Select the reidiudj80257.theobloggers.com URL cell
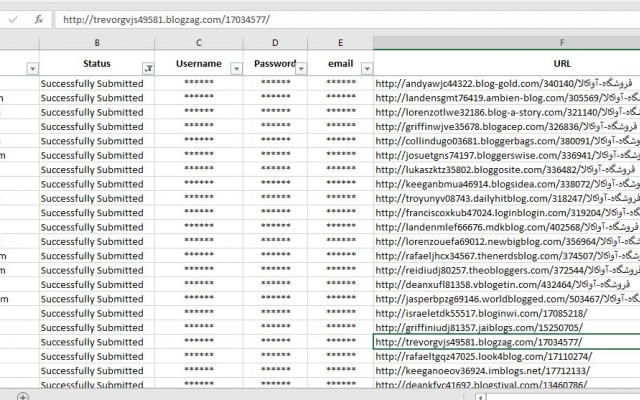Viewport: 640px width, 400px height. click(507, 270)
